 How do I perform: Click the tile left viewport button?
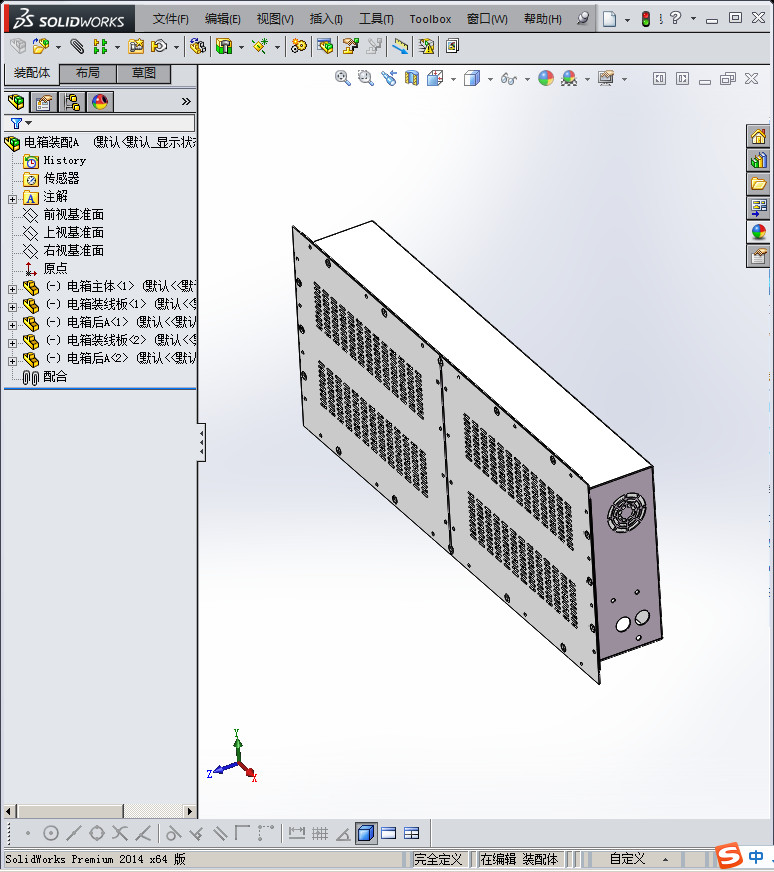(659, 78)
